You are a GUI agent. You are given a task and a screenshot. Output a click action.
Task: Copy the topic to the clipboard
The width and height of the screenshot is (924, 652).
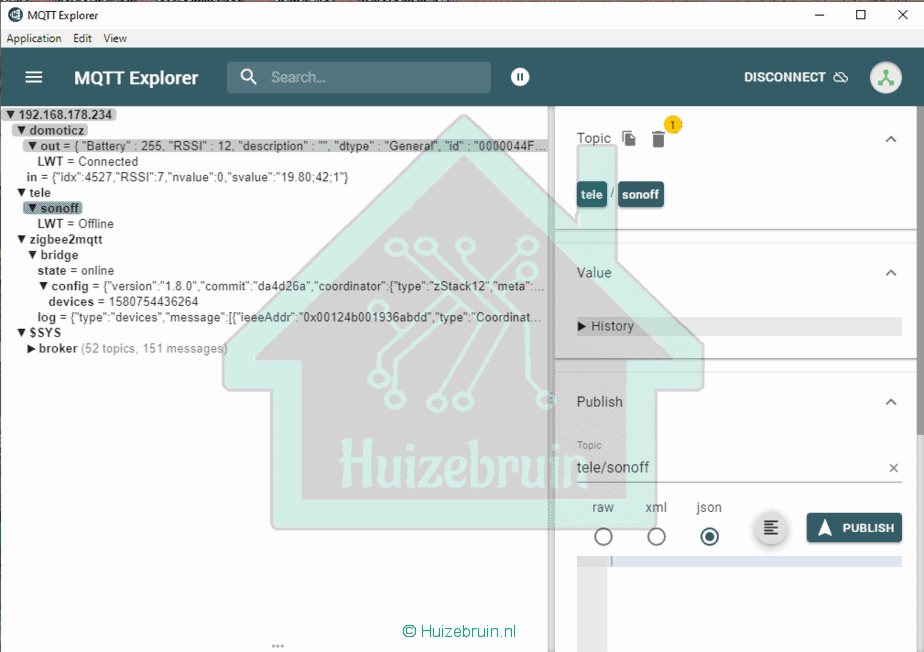click(629, 139)
